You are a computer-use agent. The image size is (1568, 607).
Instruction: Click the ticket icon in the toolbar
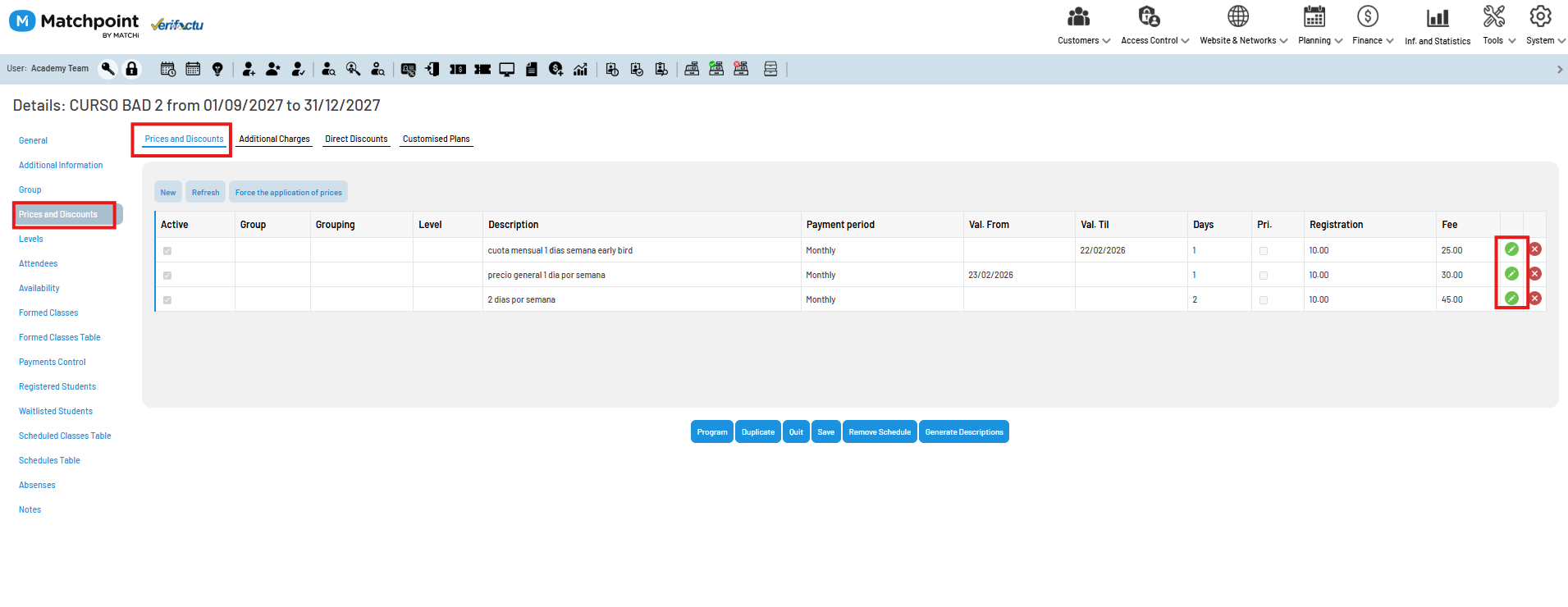pyautogui.click(x=482, y=69)
